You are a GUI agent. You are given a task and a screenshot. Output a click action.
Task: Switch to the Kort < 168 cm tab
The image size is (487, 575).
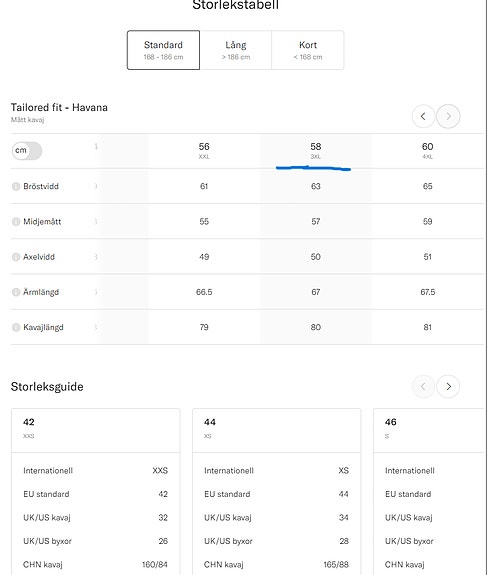click(308, 50)
